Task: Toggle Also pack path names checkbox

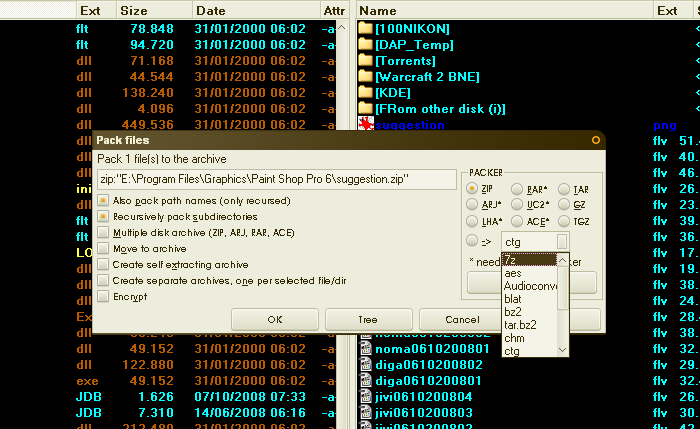Action: (x=103, y=200)
